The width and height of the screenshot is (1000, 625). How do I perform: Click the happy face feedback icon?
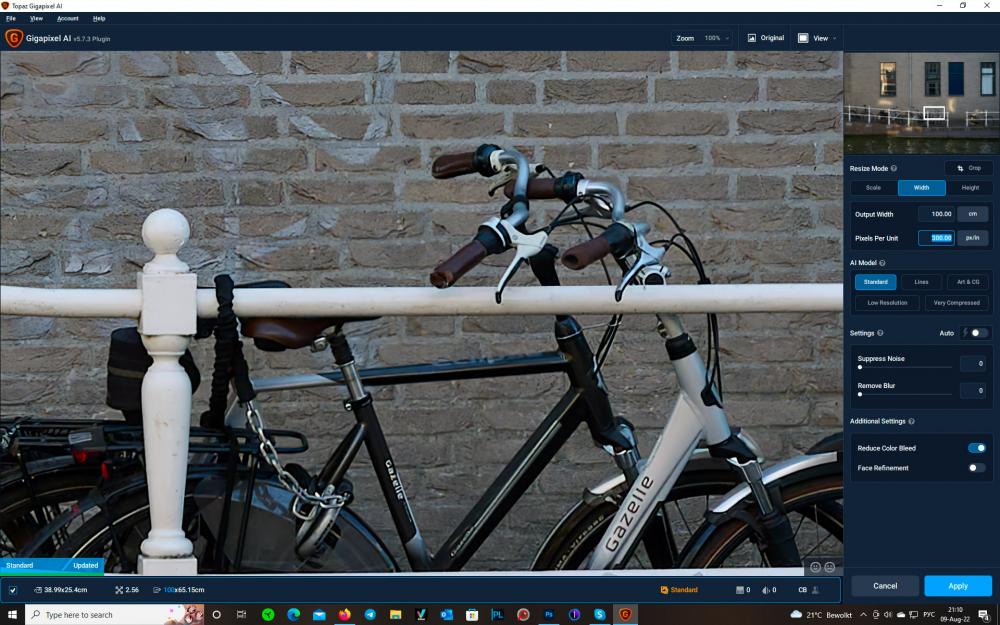815,567
